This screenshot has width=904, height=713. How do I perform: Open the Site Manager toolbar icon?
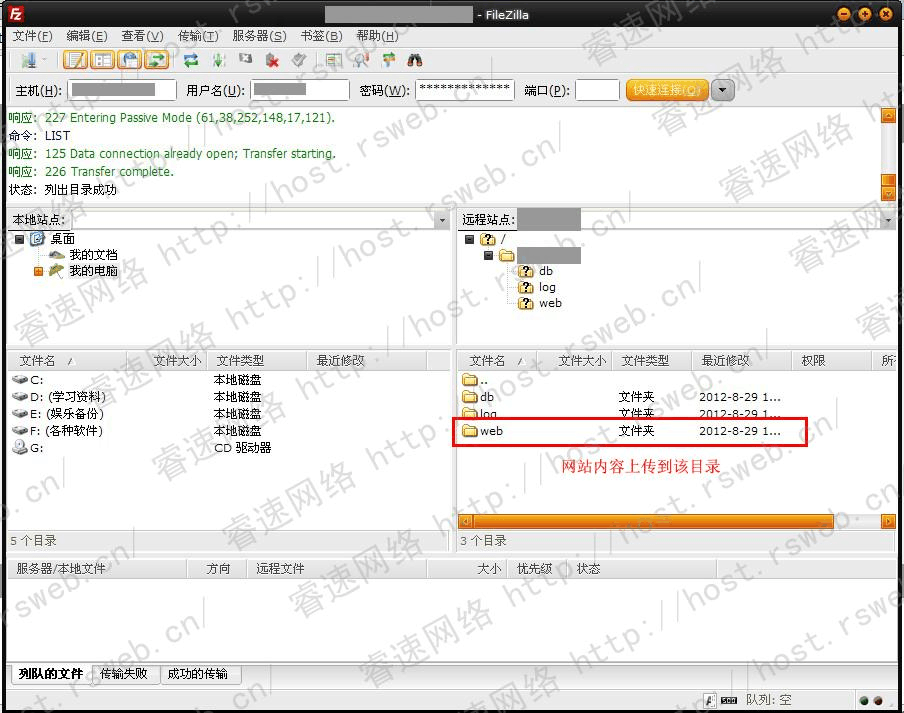point(27,60)
